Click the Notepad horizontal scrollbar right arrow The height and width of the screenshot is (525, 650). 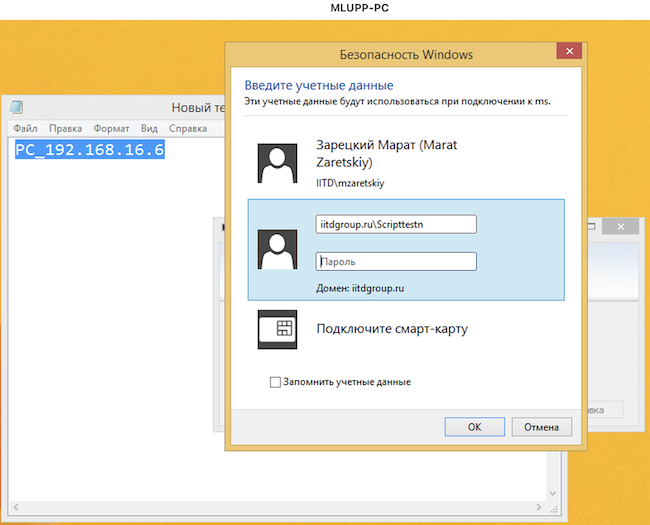pos(538,507)
